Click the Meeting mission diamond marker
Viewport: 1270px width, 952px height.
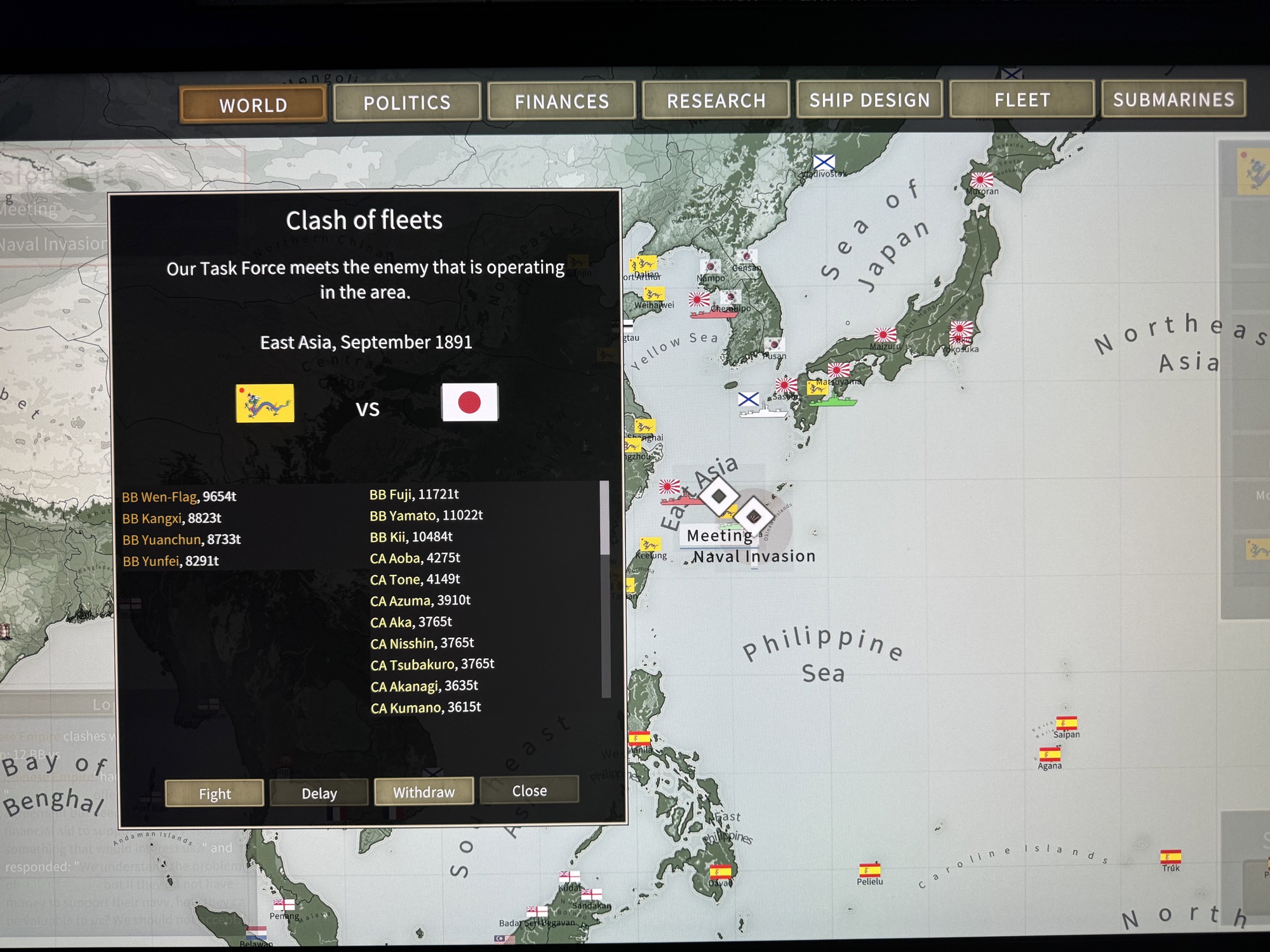click(x=719, y=496)
